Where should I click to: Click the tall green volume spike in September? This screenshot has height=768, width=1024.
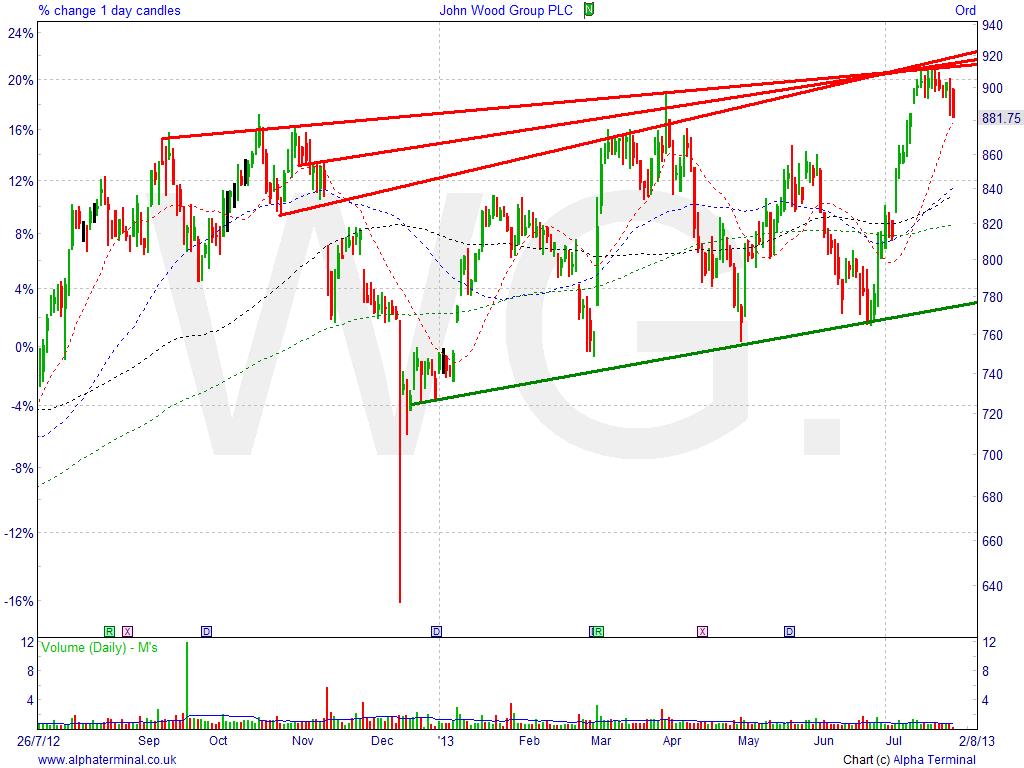pyautogui.click(x=186, y=680)
